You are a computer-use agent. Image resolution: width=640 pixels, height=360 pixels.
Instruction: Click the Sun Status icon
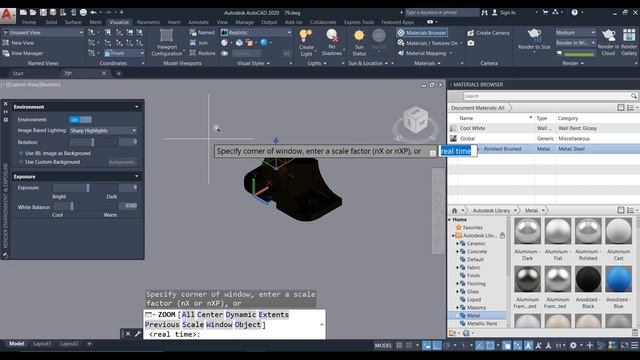[x=359, y=36]
